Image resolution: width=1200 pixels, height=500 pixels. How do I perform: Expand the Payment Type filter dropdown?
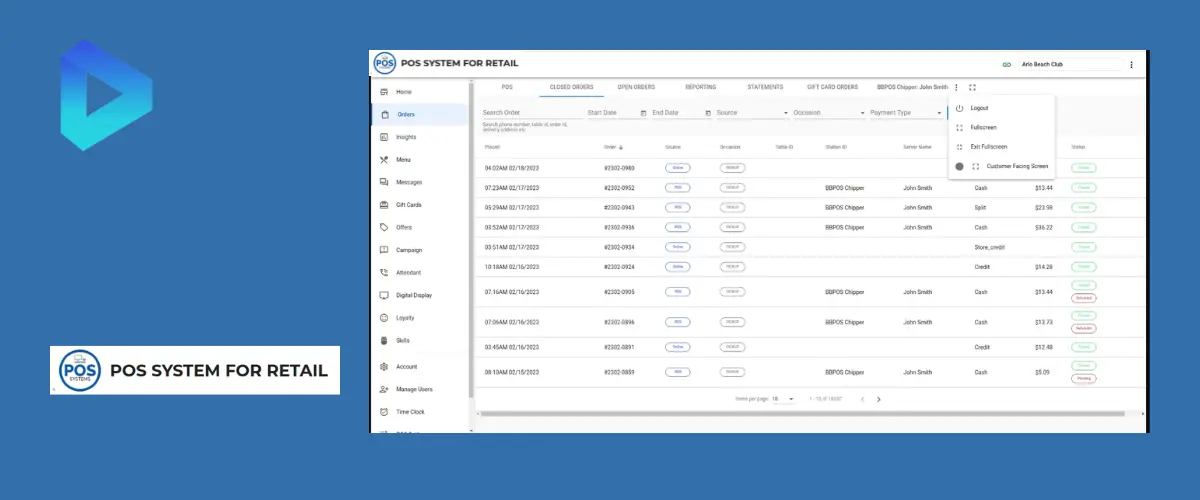(x=907, y=113)
